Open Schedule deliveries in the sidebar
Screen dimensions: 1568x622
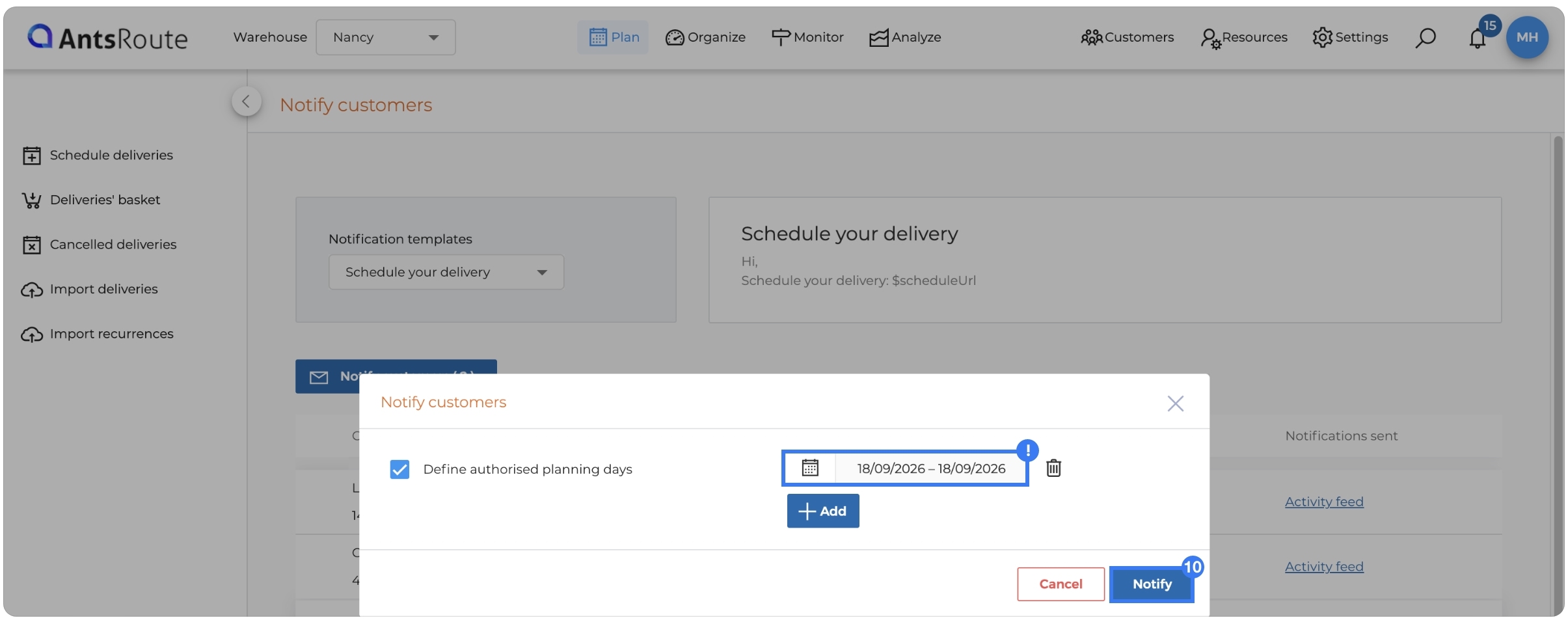[x=98, y=155]
